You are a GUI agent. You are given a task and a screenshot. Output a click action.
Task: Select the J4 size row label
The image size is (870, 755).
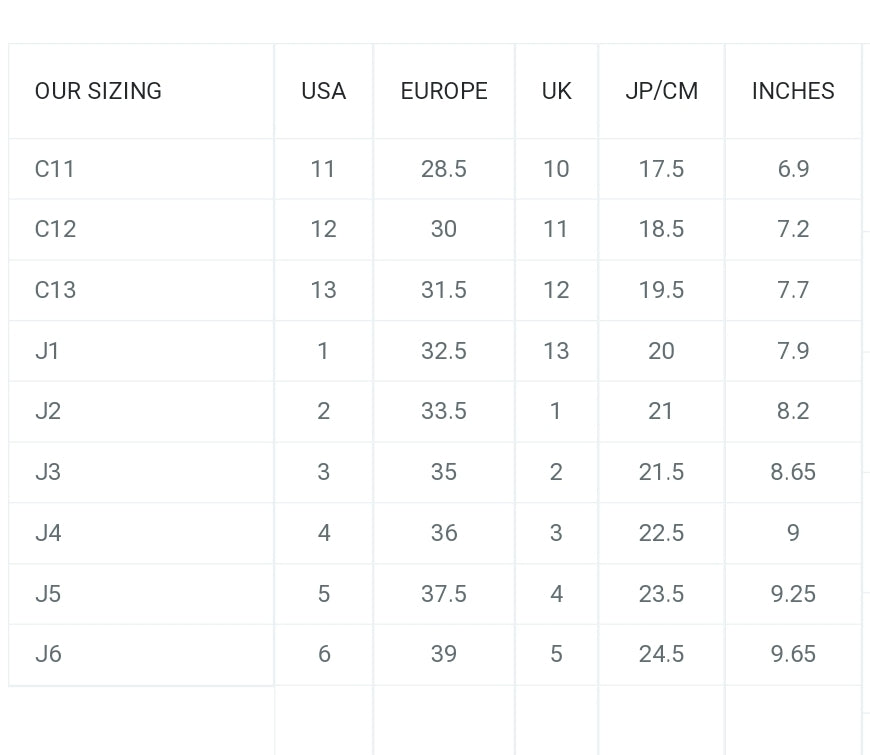(48, 533)
